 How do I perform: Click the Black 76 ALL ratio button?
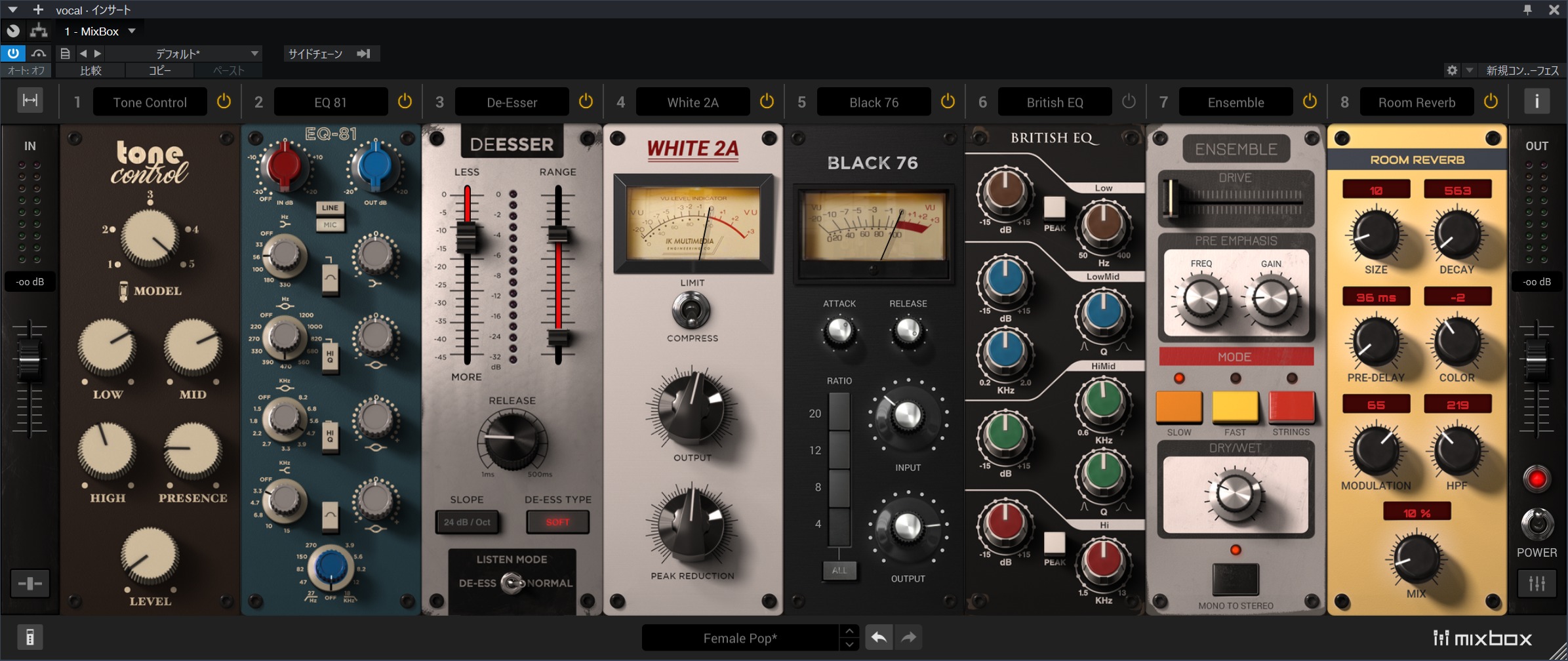(x=839, y=570)
